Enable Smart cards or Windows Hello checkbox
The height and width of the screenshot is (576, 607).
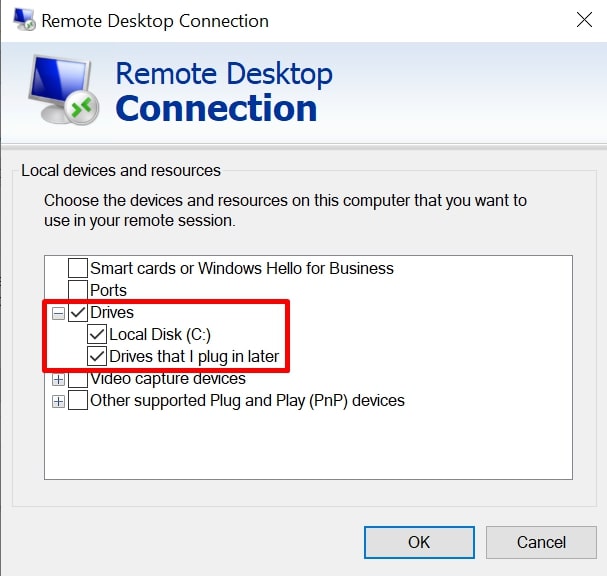coord(78,268)
